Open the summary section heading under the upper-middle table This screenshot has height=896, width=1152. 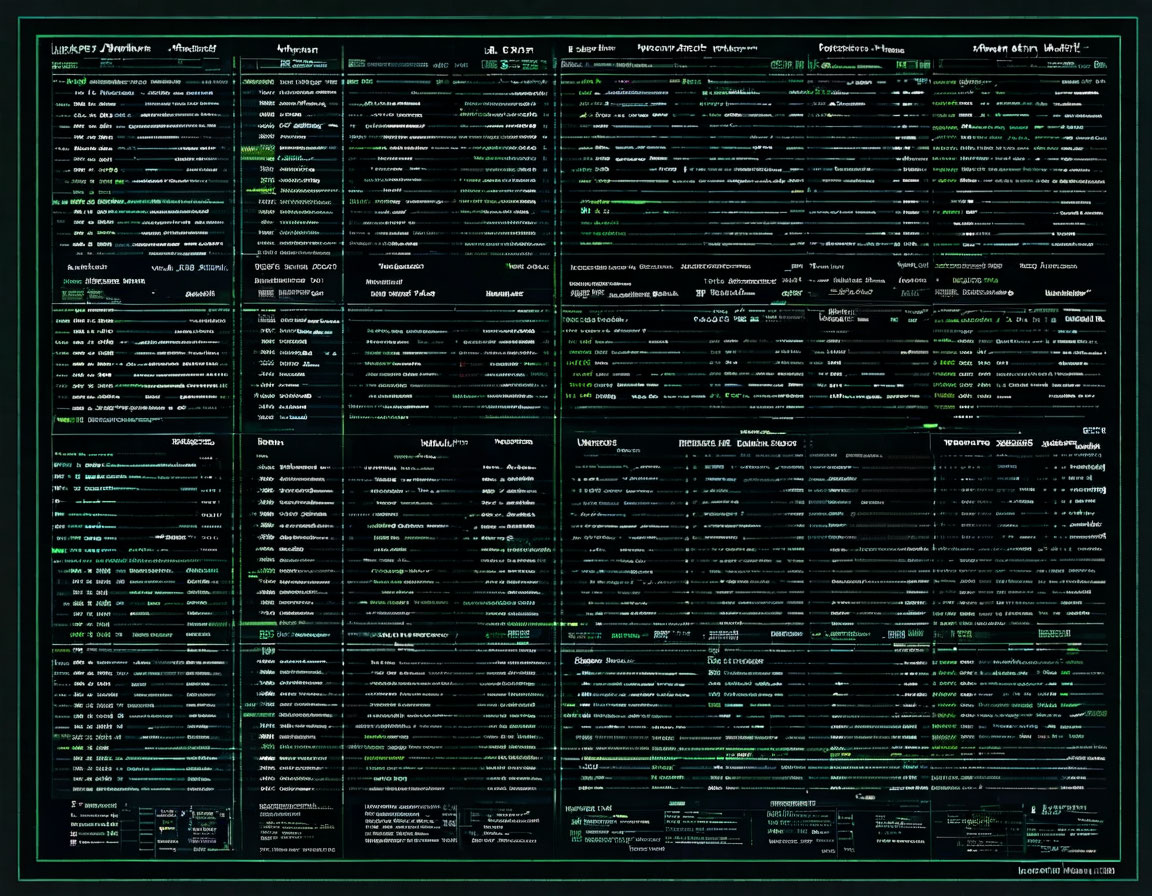(x=400, y=267)
